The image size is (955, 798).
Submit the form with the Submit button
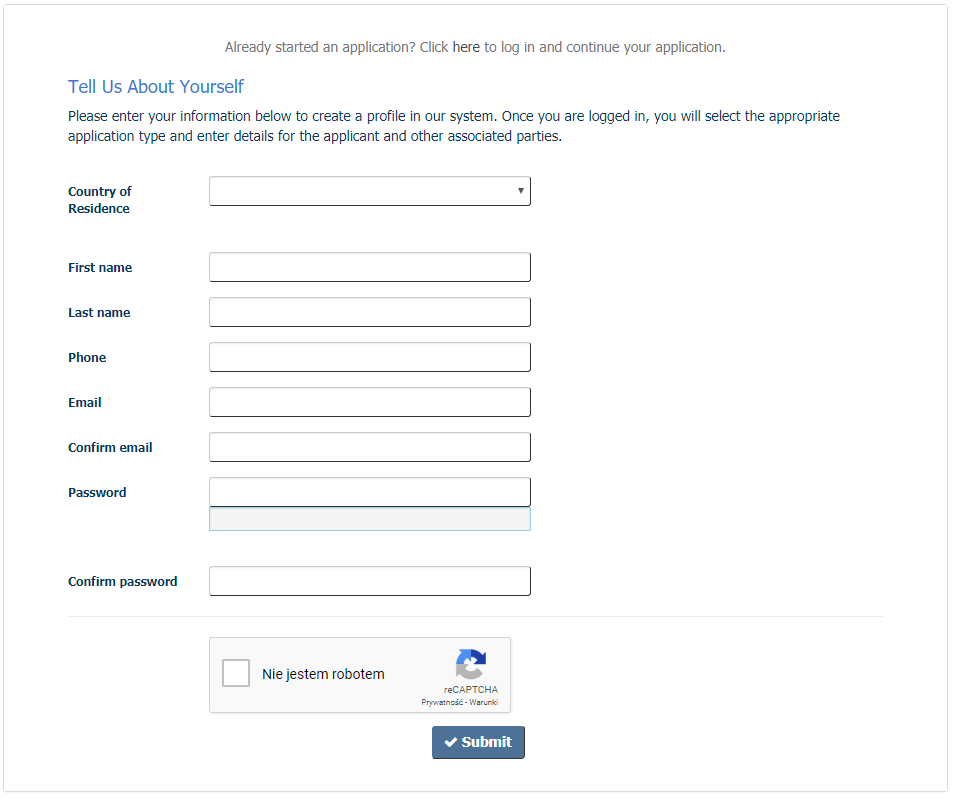click(x=478, y=742)
